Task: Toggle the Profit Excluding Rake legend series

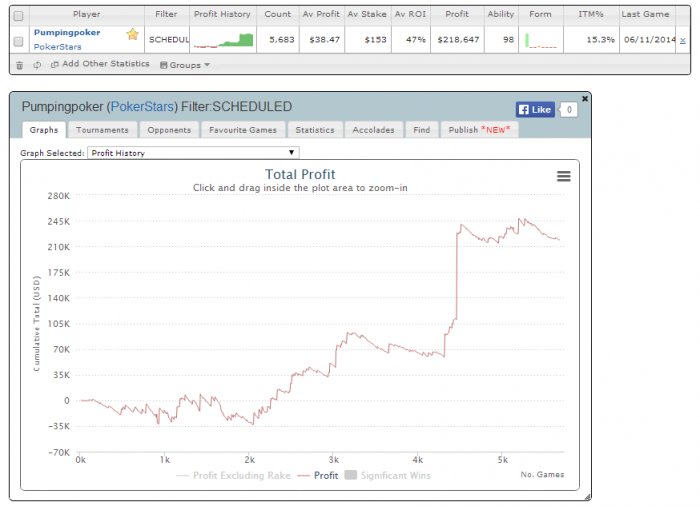Action: 233,476
